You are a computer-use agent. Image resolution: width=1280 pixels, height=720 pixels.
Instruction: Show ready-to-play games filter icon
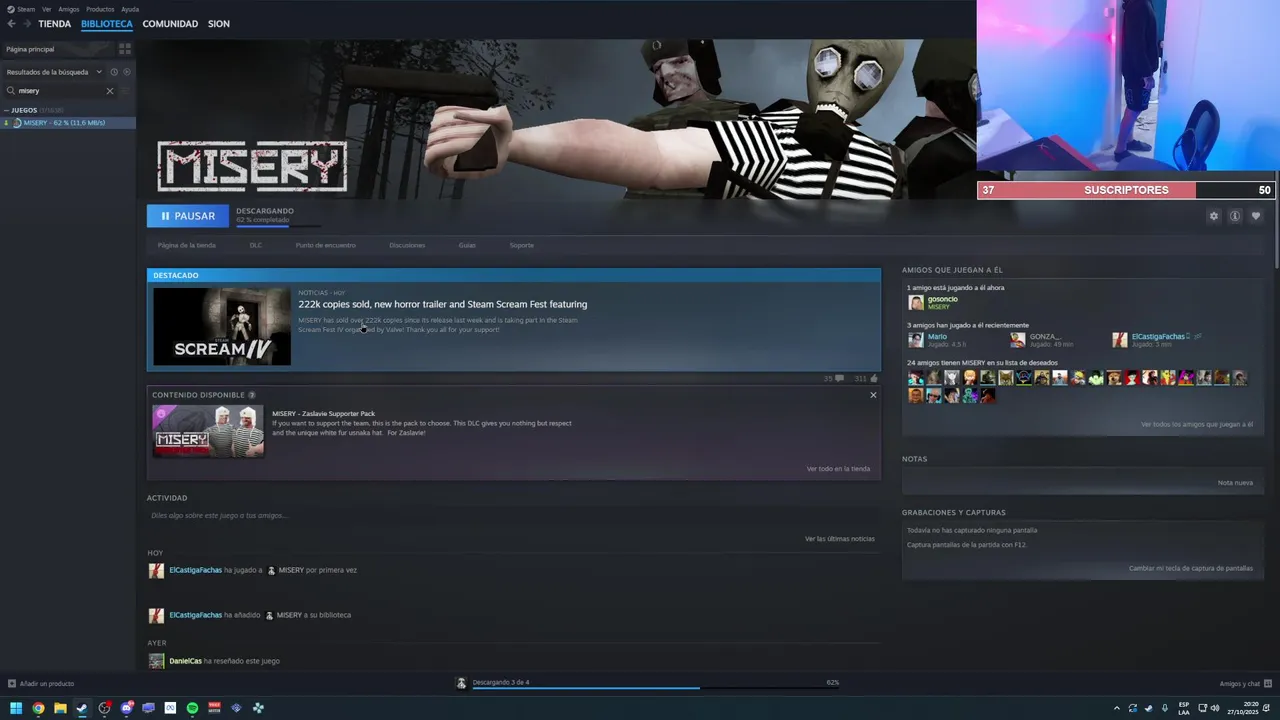pos(126,72)
